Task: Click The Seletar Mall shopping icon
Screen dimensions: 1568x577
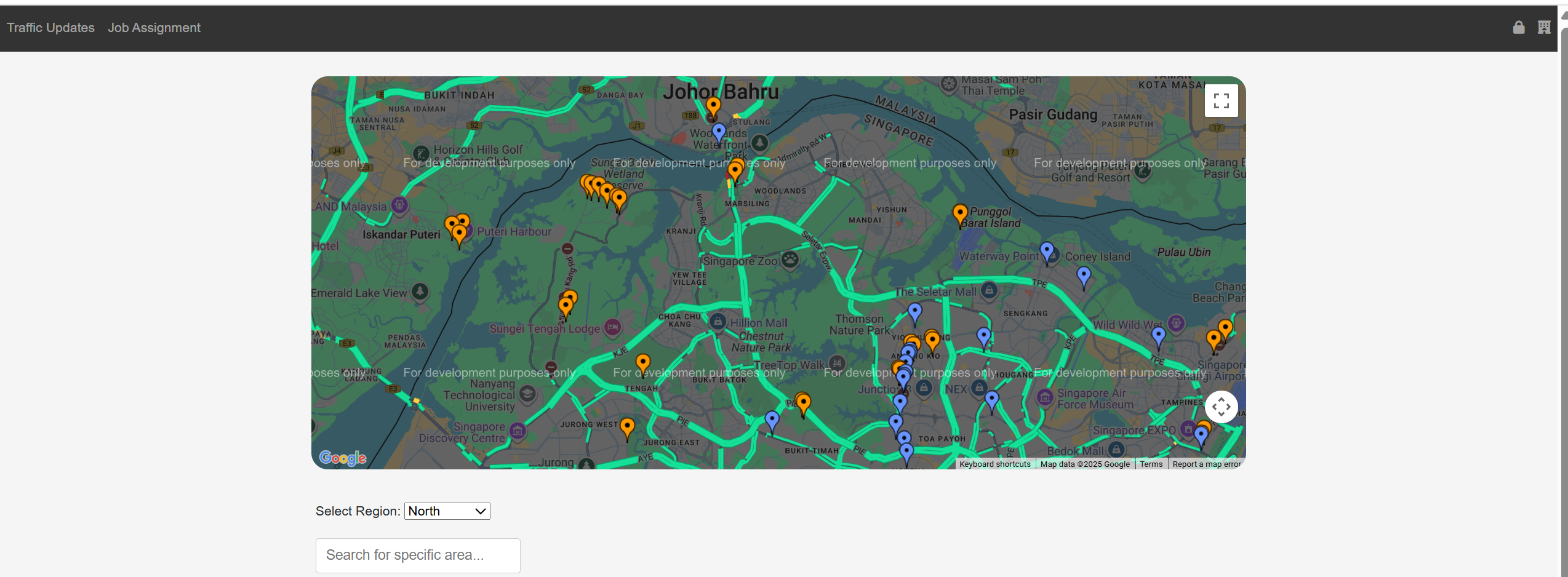Action: tap(989, 290)
